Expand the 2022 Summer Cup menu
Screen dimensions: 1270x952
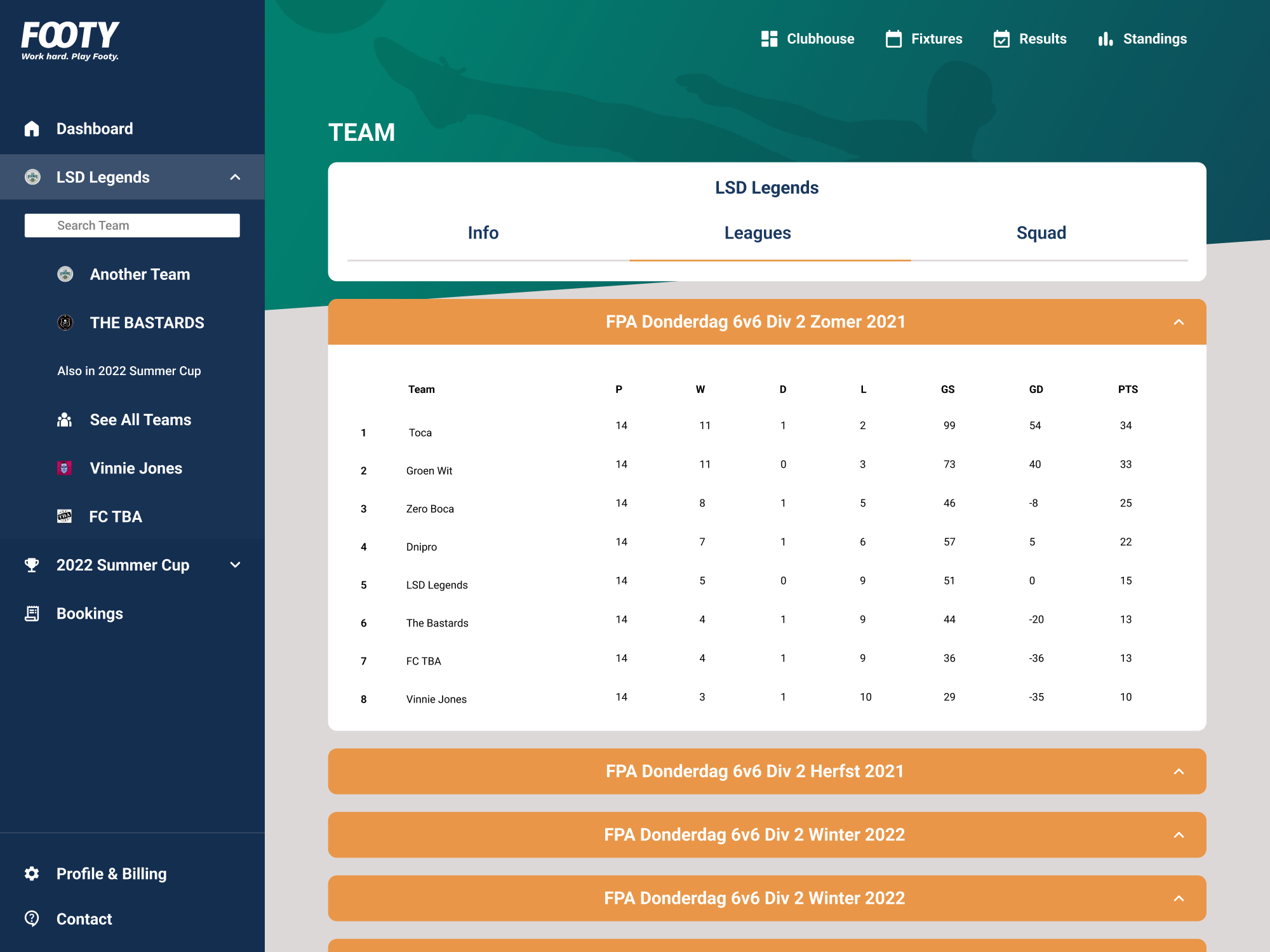click(235, 565)
